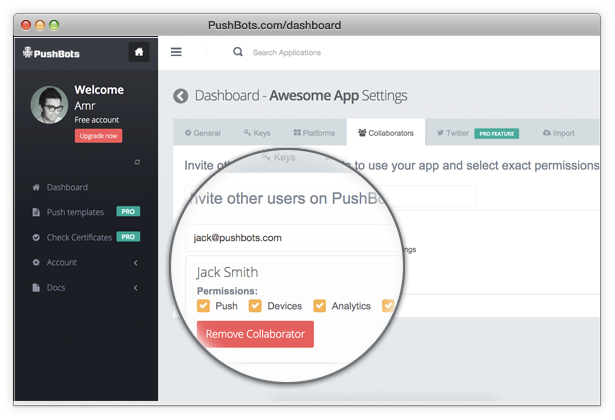Image resolution: width=615 pixels, height=420 pixels.
Task: Switch to the General tab
Action: (x=202, y=133)
